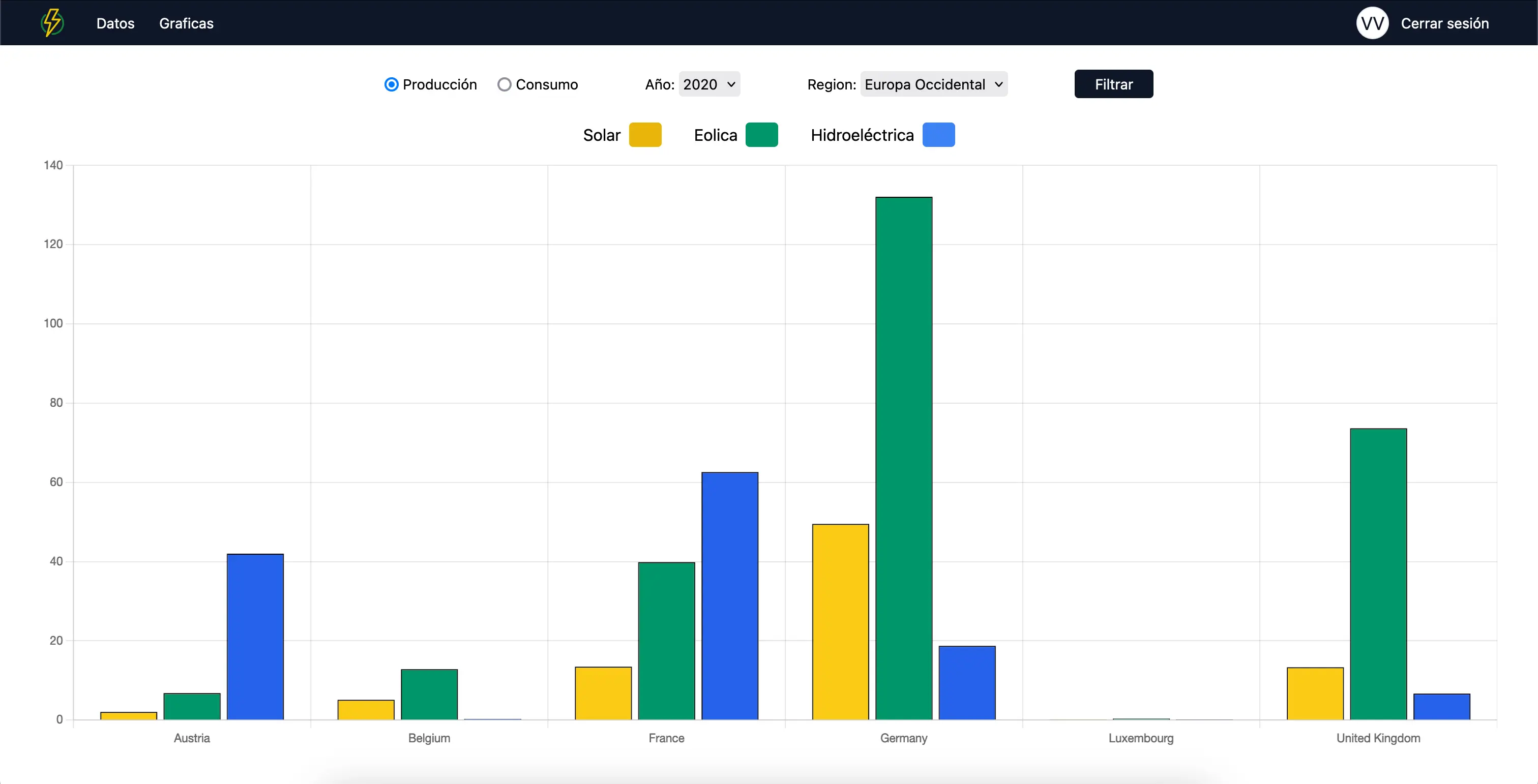Open the Año 2020 dropdown
Image resolution: width=1538 pixels, height=784 pixels.
(x=709, y=84)
